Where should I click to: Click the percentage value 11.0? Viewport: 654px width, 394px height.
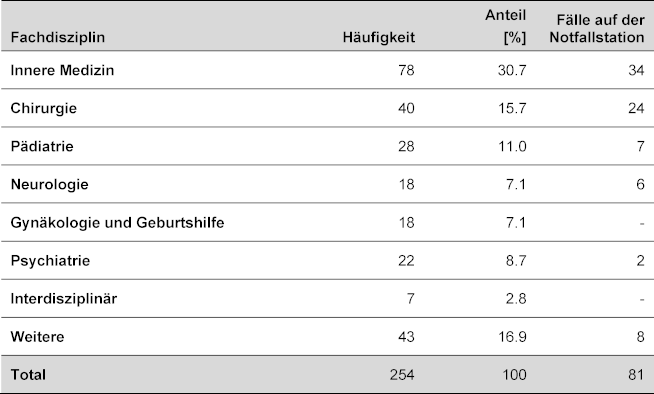pos(512,146)
